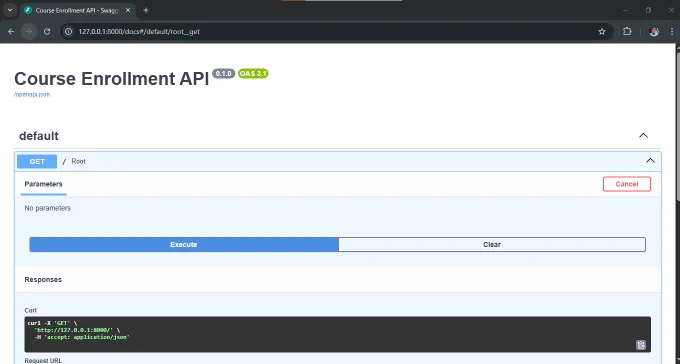
Task: Select the Course Enrollment API browser tab
Action: 77,10
